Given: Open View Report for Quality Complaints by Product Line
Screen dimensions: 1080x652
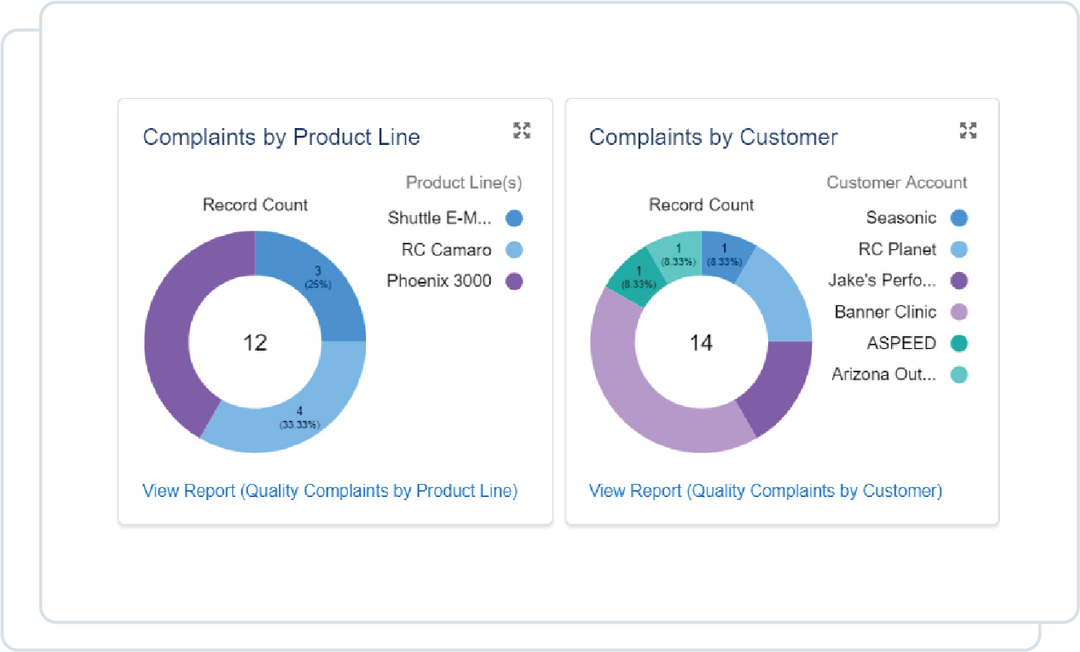Looking at the screenshot, I should click(x=330, y=490).
